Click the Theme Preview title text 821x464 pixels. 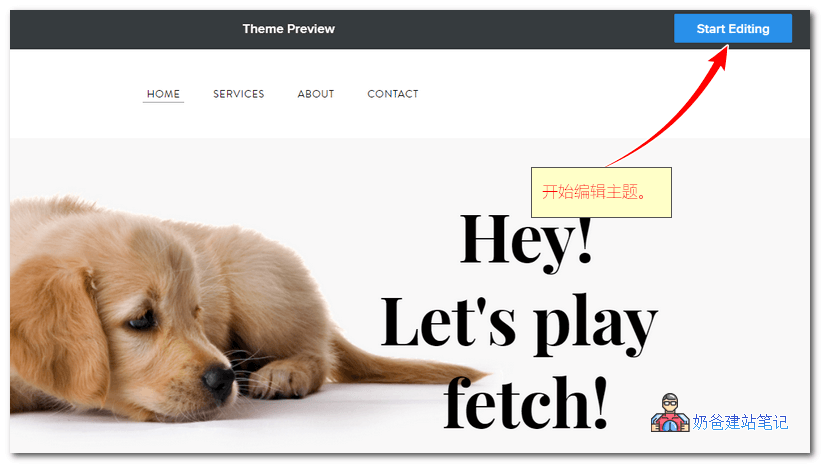click(289, 29)
